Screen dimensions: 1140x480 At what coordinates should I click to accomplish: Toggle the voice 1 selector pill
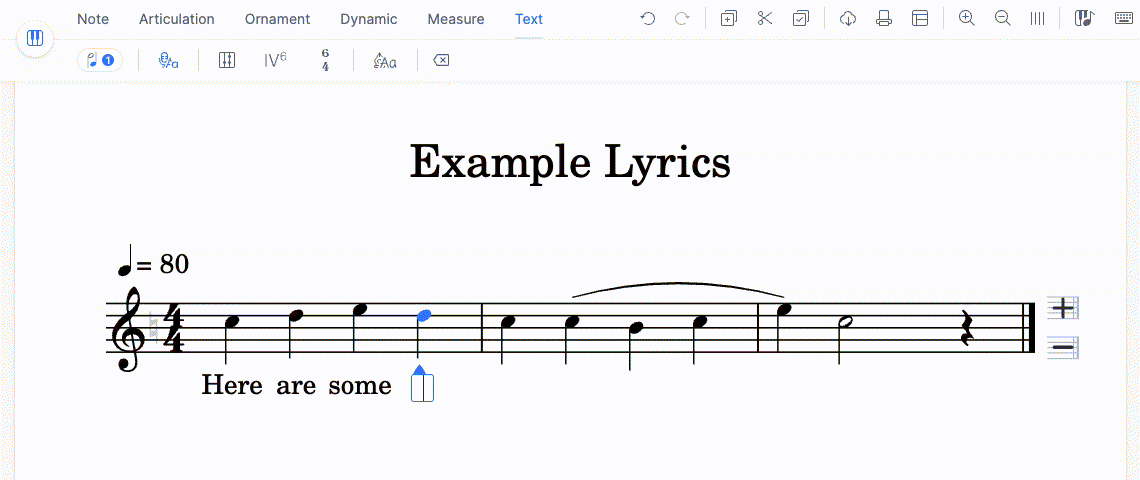(100, 60)
